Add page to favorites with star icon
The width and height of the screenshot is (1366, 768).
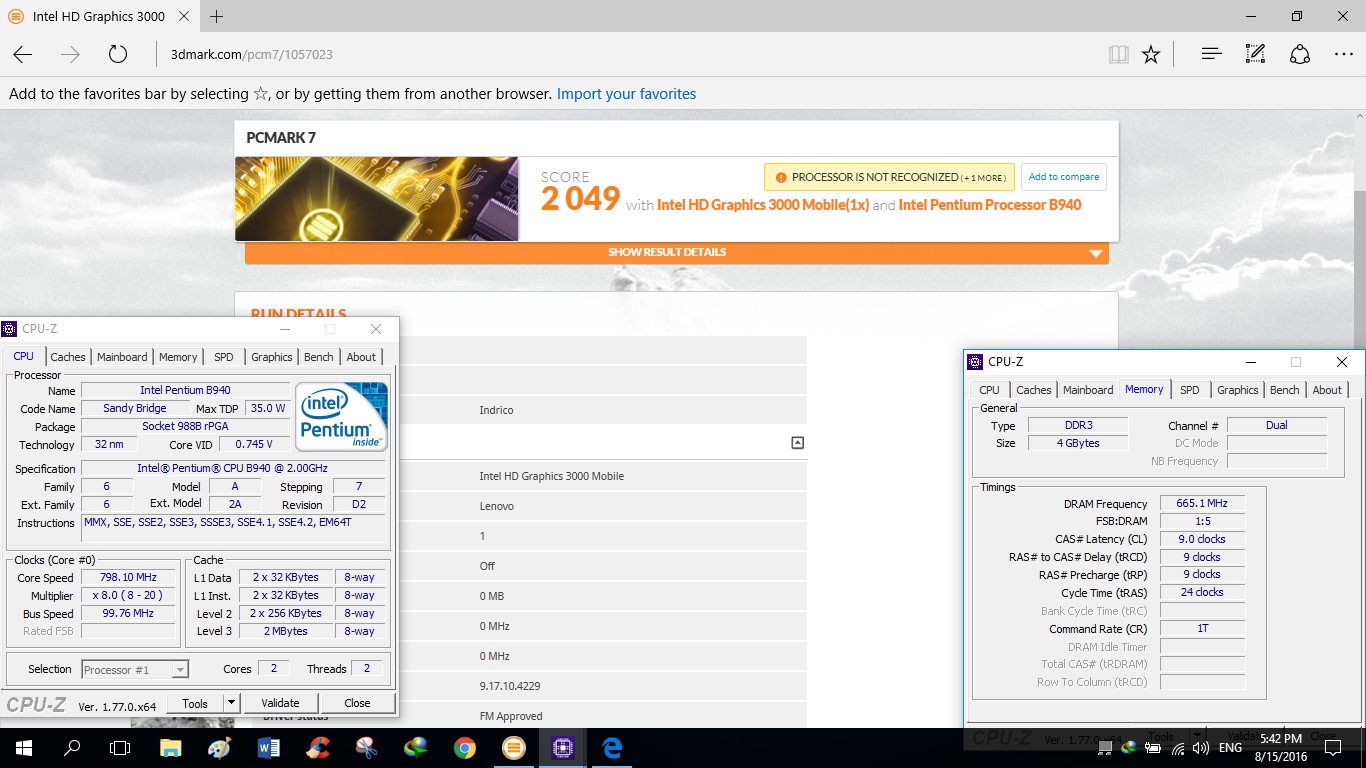(1151, 54)
